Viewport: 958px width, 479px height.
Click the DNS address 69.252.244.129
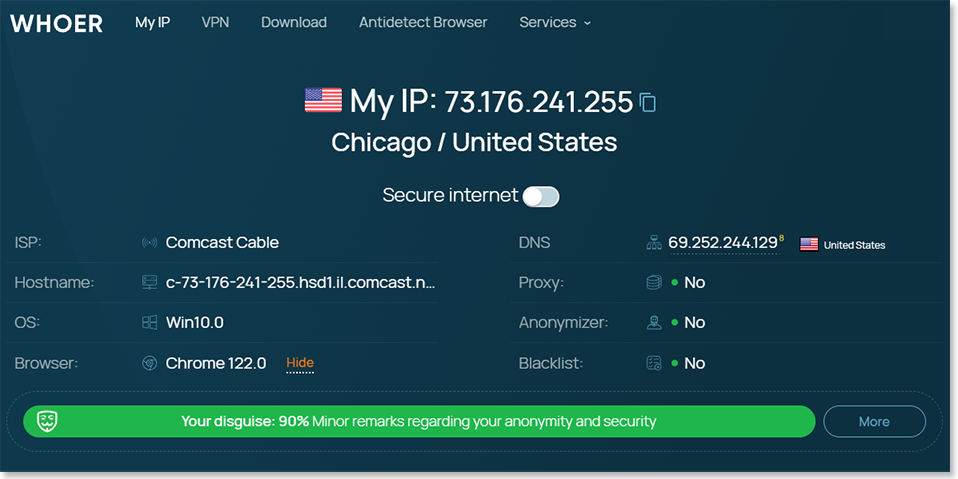(722, 243)
